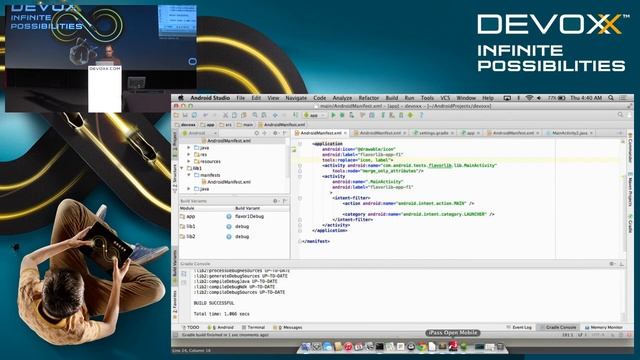Open the Navigate menu
Screen dimensions: 640x360
point(296,98)
